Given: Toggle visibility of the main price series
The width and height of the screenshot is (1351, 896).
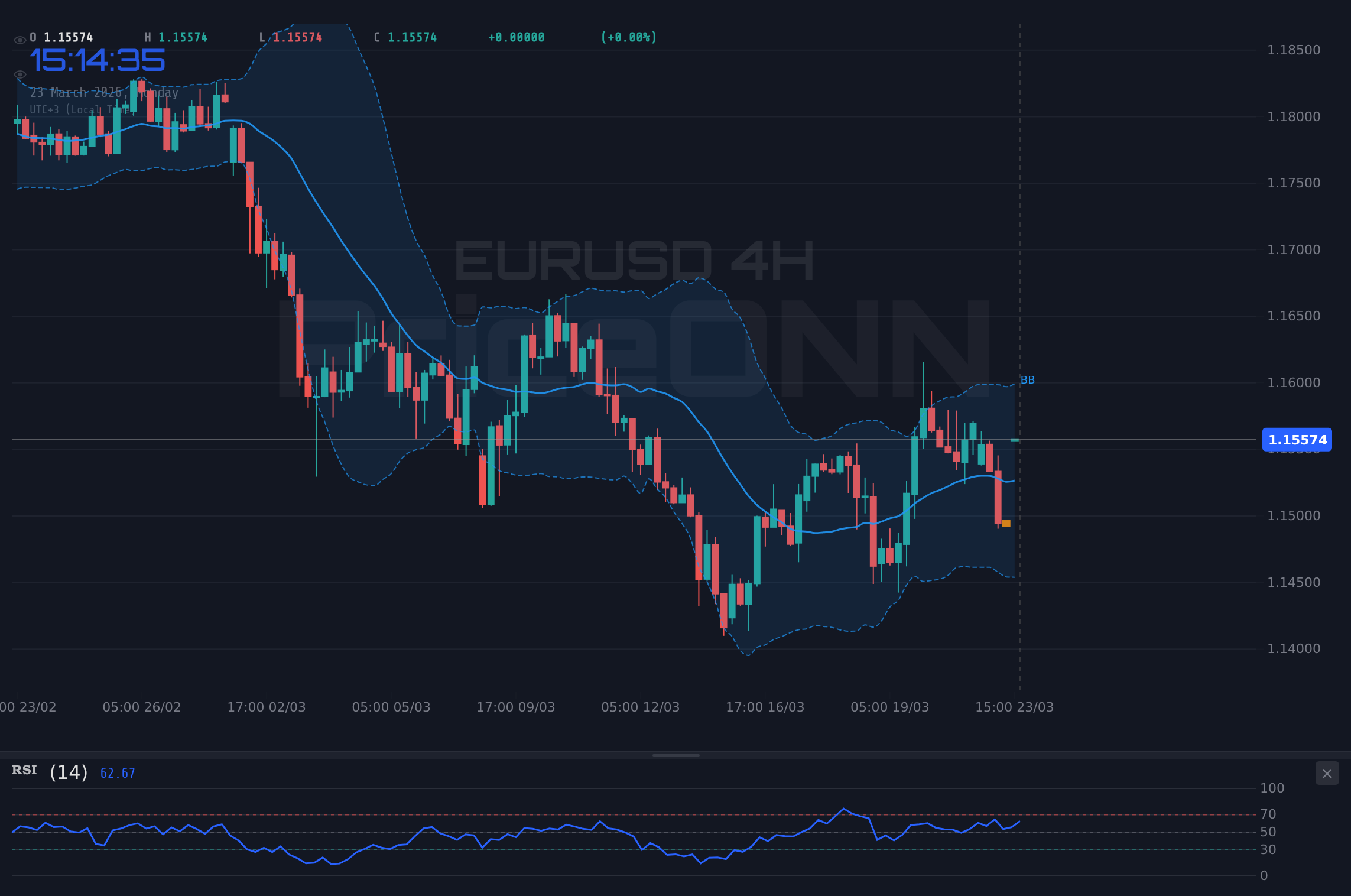Looking at the screenshot, I should (20, 40).
